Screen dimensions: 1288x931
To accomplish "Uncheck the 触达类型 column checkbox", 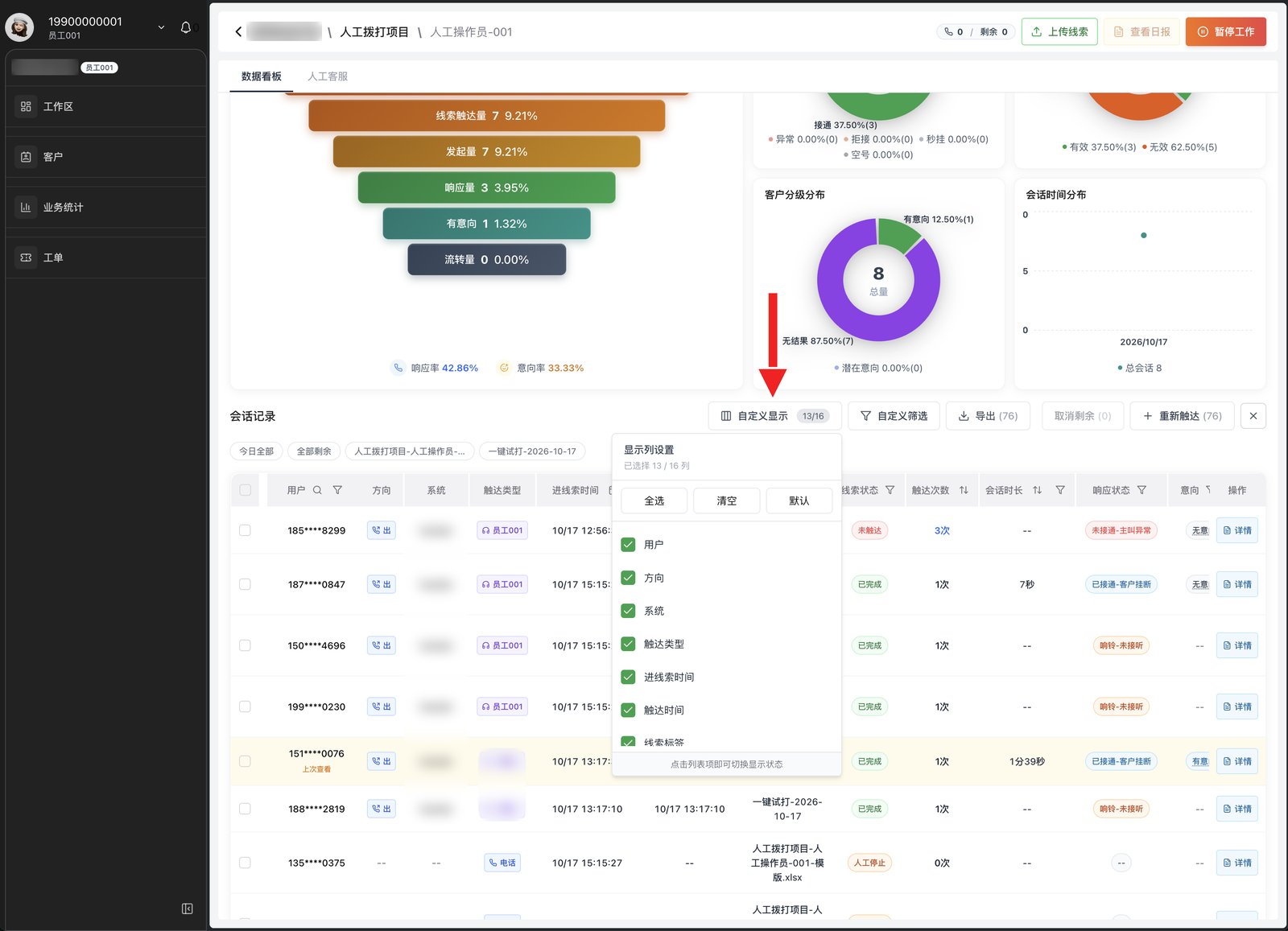I will click(629, 644).
